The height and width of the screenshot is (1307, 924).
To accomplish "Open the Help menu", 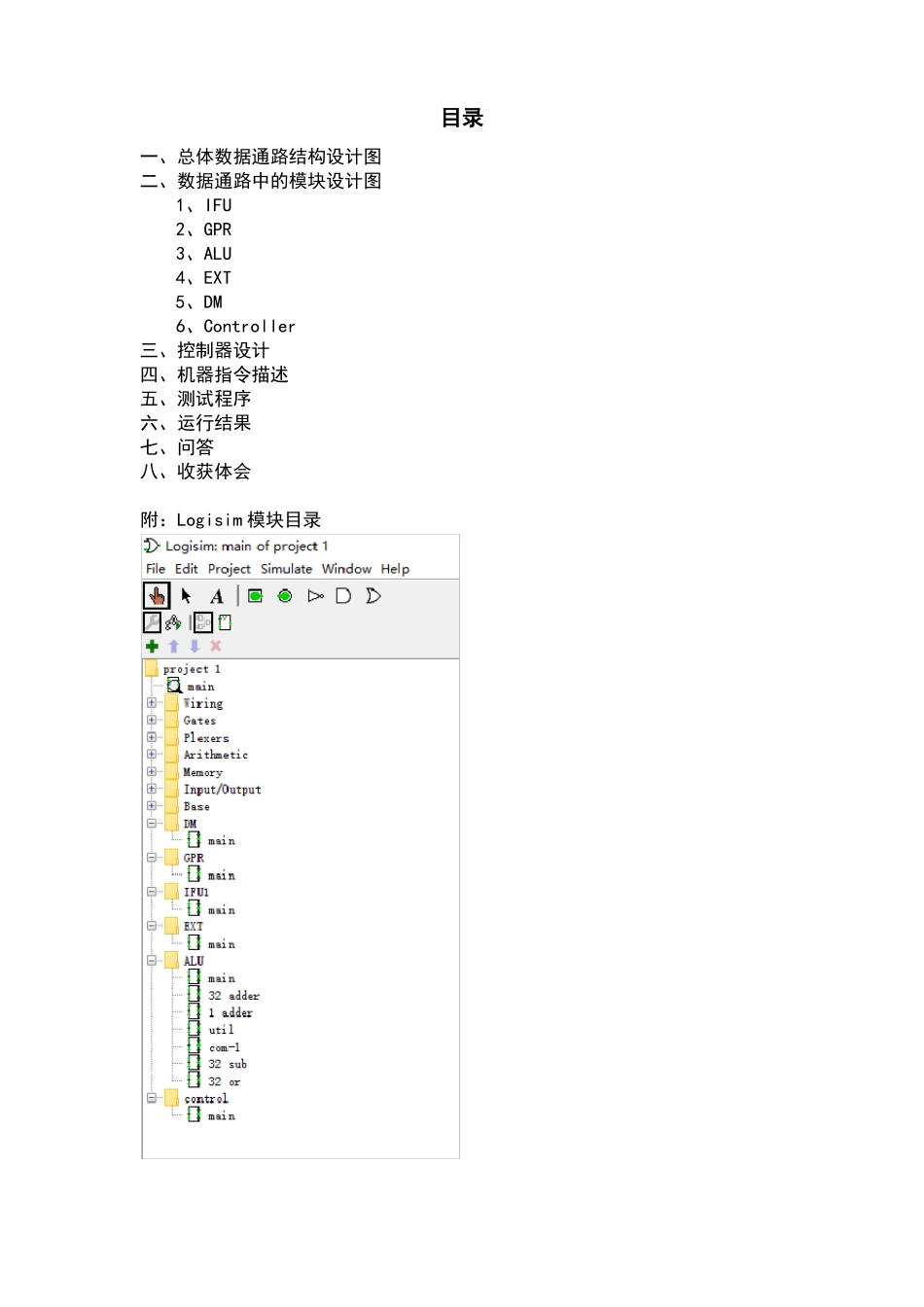I will point(395,569).
